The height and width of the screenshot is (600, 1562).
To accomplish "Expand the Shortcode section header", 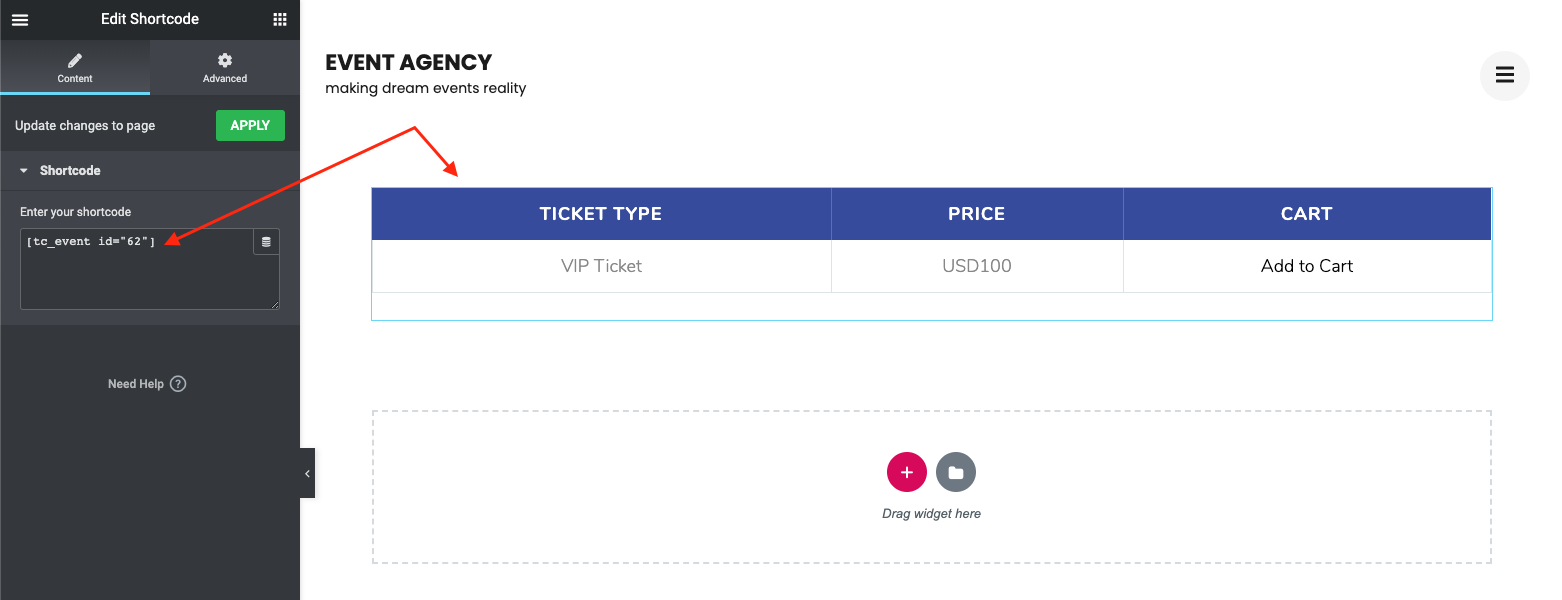I will click(70, 170).
